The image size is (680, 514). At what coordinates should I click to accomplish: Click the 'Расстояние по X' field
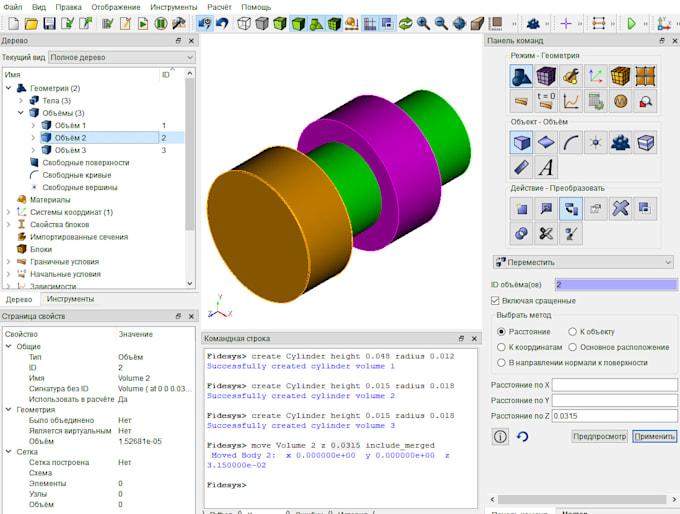click(x=615, y=385)
